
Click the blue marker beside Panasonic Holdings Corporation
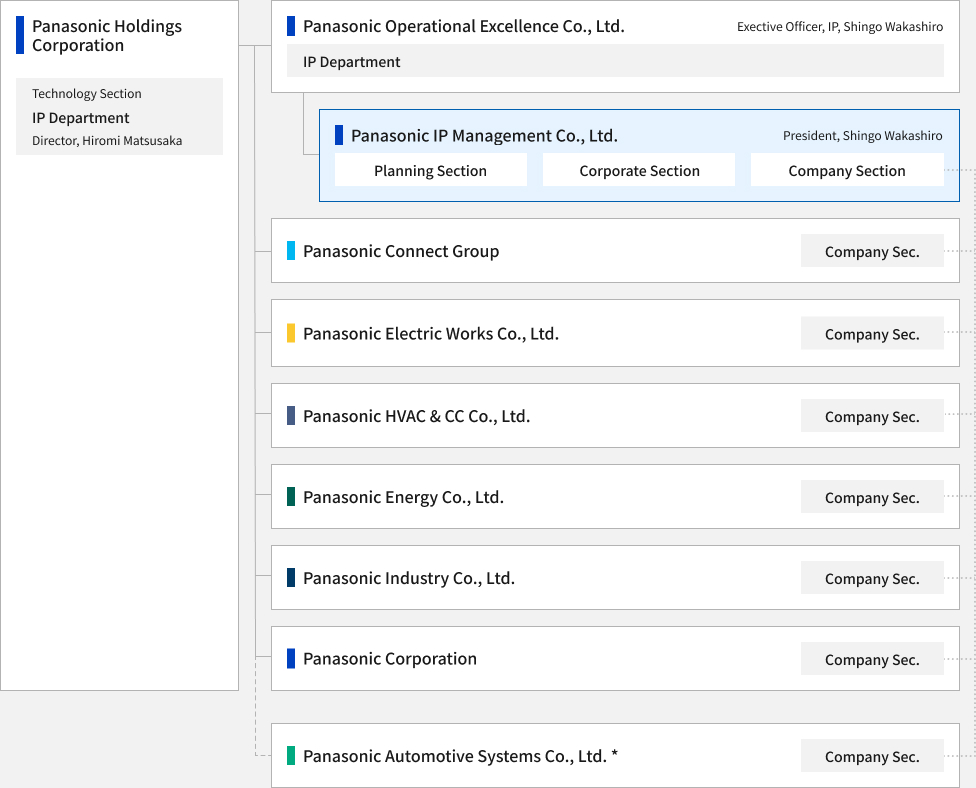[20, 34]
